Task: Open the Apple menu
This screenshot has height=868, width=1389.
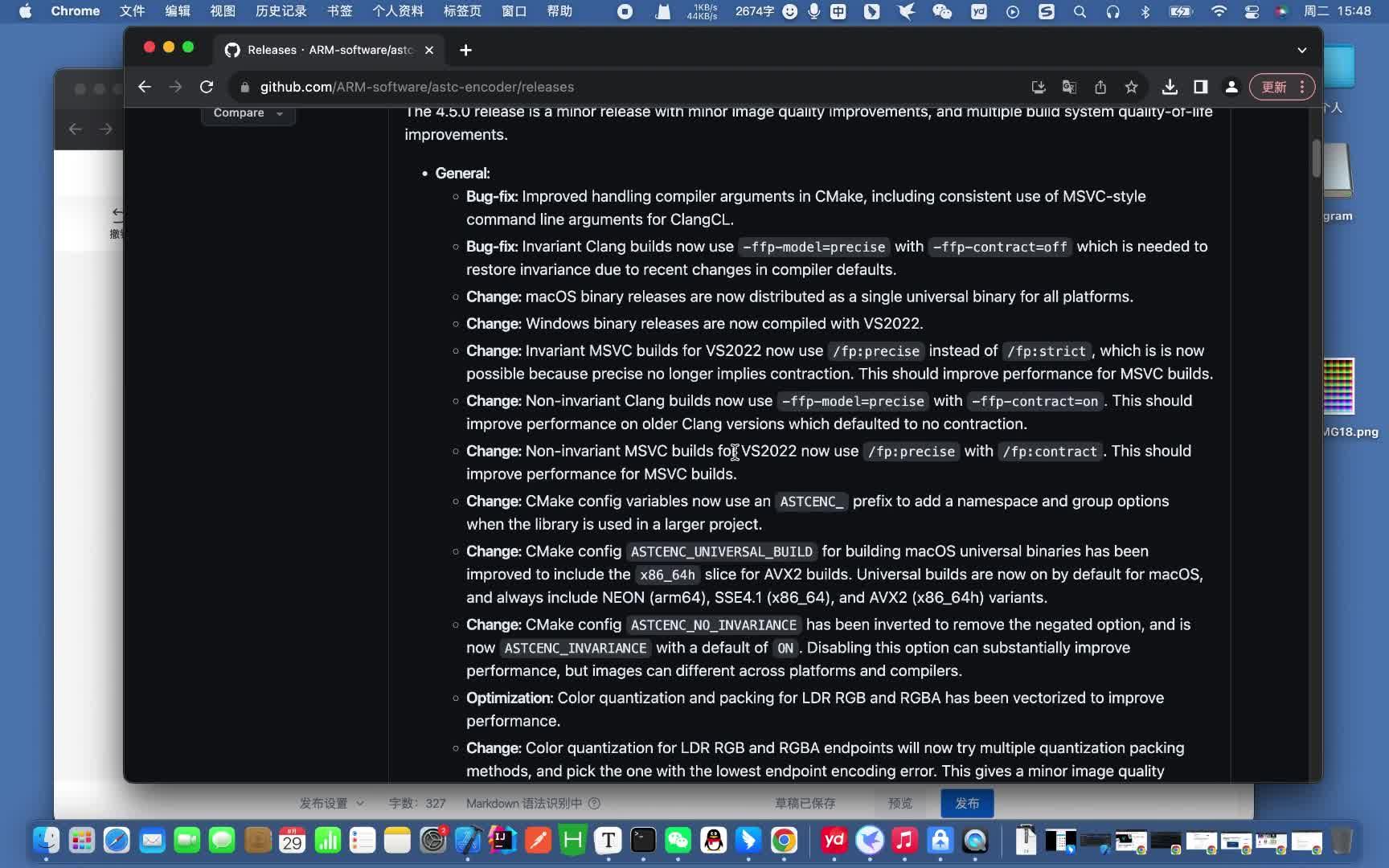Action: tap(25, 11)
